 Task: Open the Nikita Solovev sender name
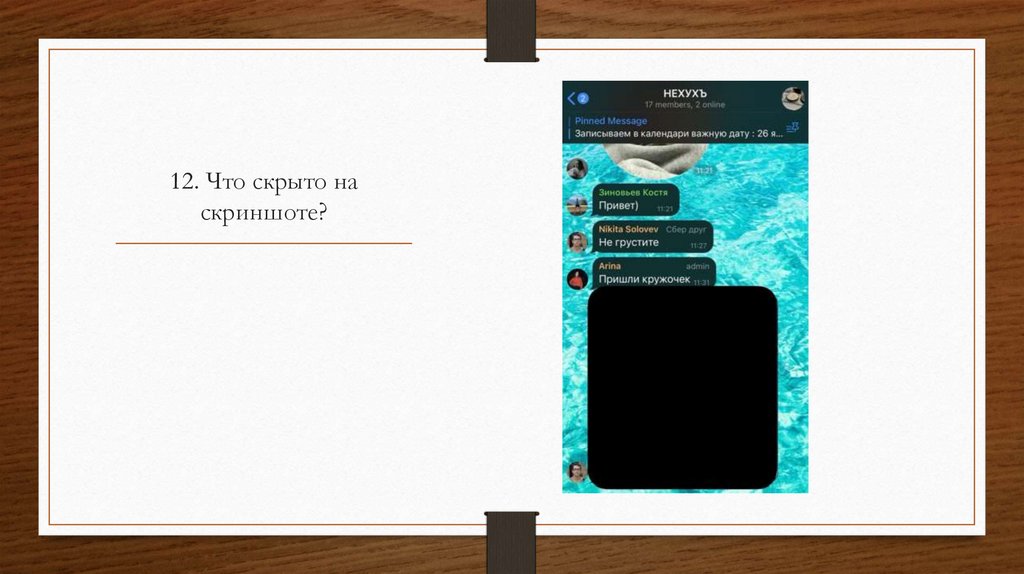click(x=628, y=229)
